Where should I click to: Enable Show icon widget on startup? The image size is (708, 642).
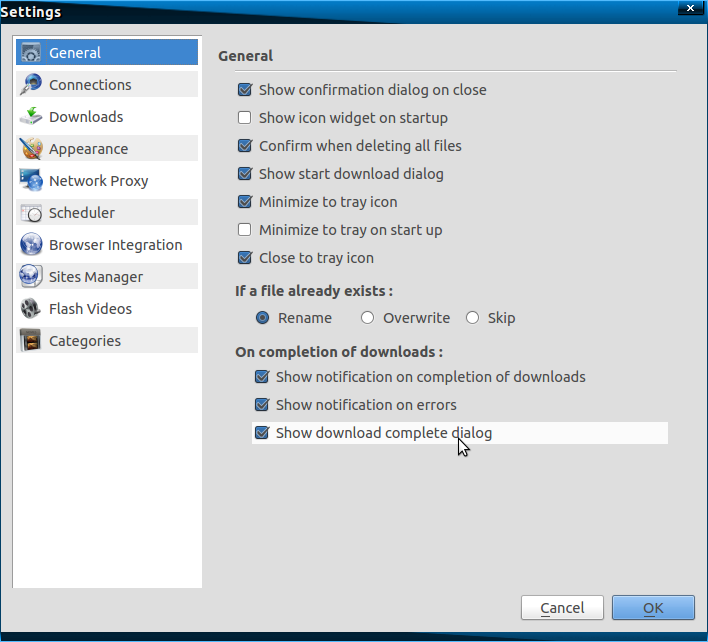coord(245,118)
